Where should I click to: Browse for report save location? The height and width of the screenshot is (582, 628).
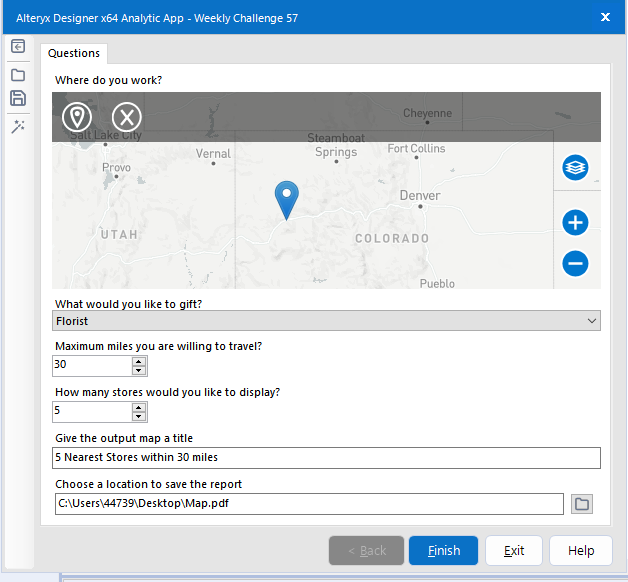(581, 504)
